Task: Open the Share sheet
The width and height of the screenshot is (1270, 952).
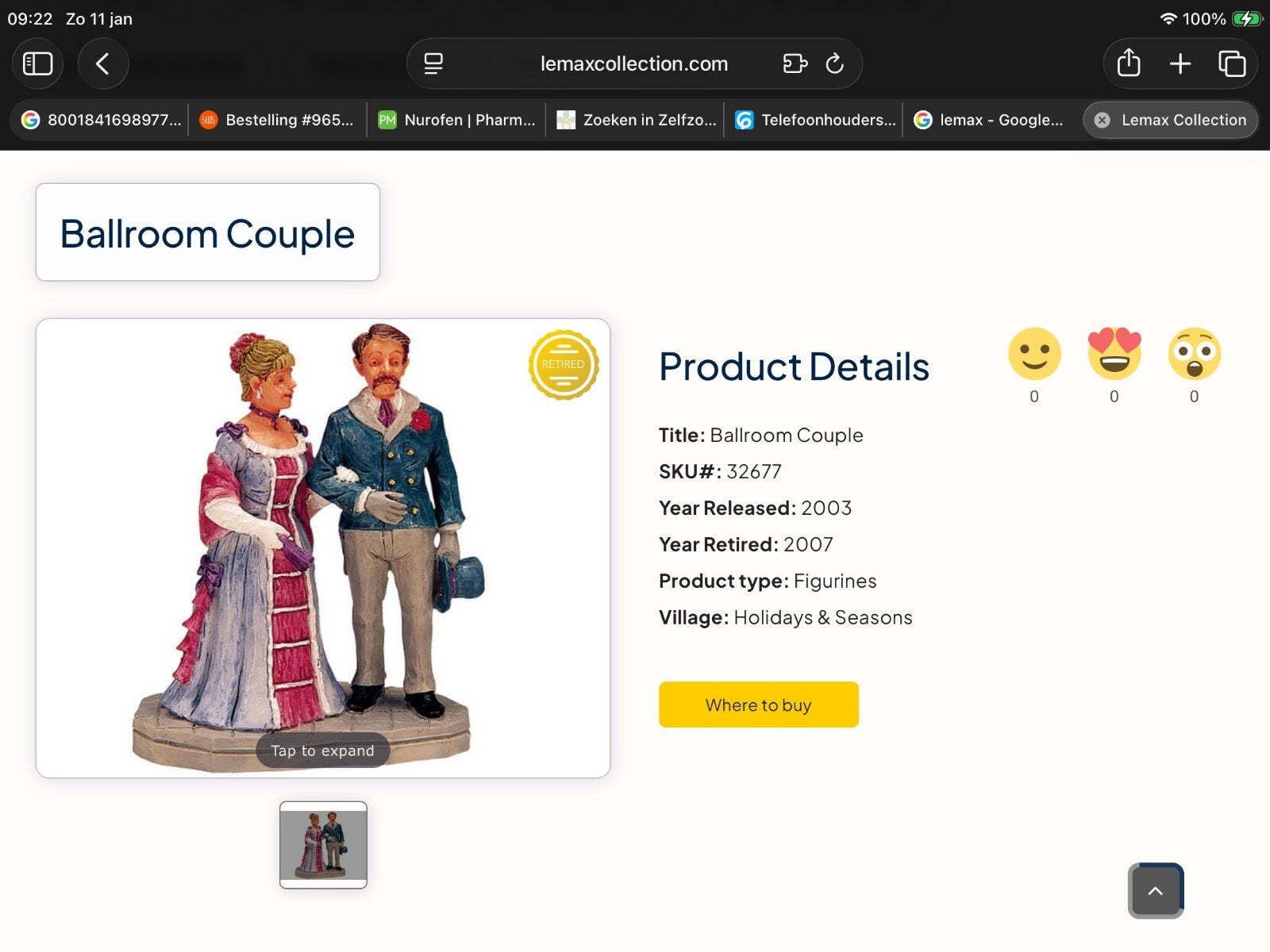Action: click(x=1129, y=63)
